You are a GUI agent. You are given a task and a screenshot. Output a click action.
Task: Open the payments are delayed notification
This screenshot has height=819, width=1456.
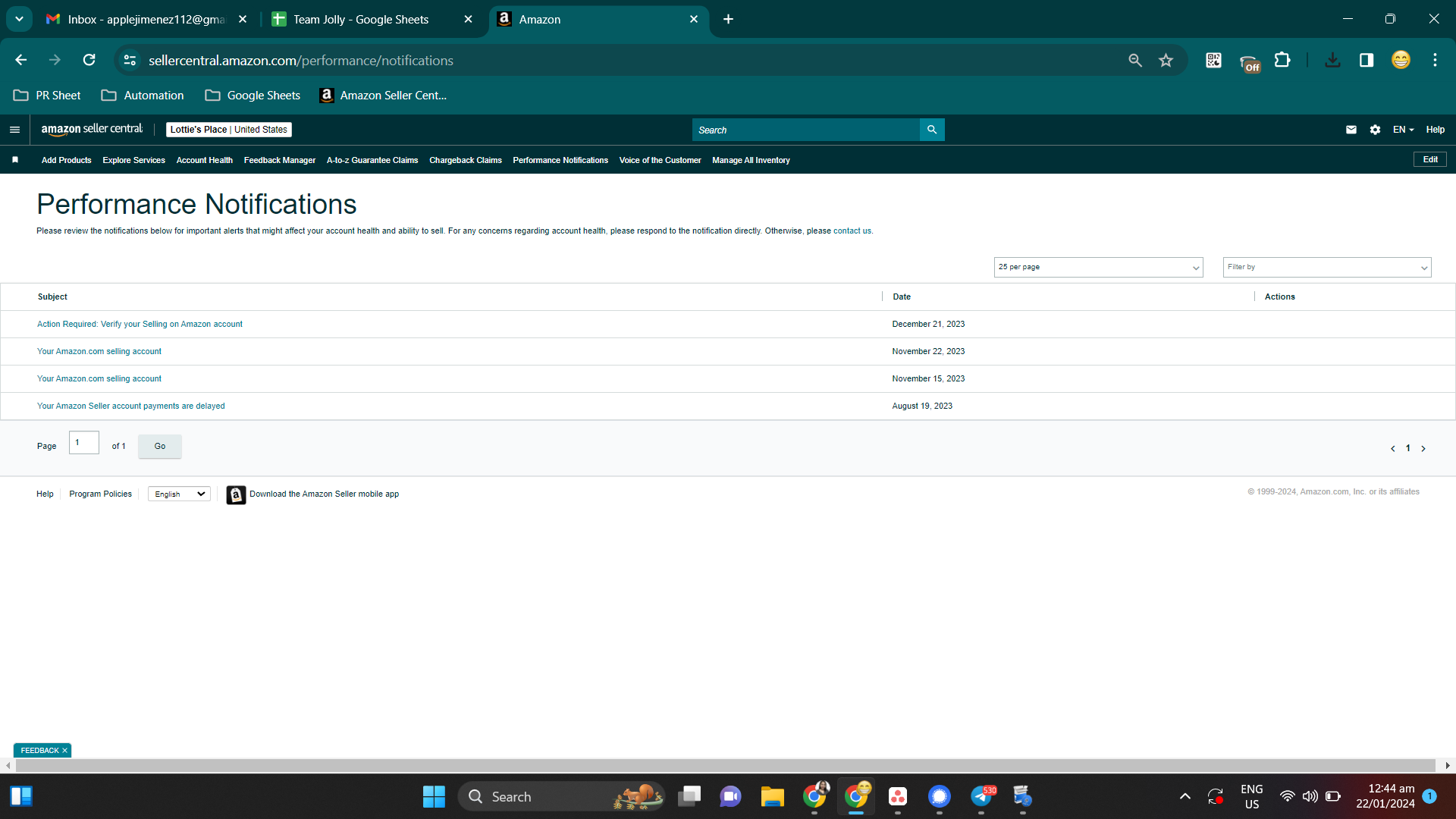coord(130,406)
